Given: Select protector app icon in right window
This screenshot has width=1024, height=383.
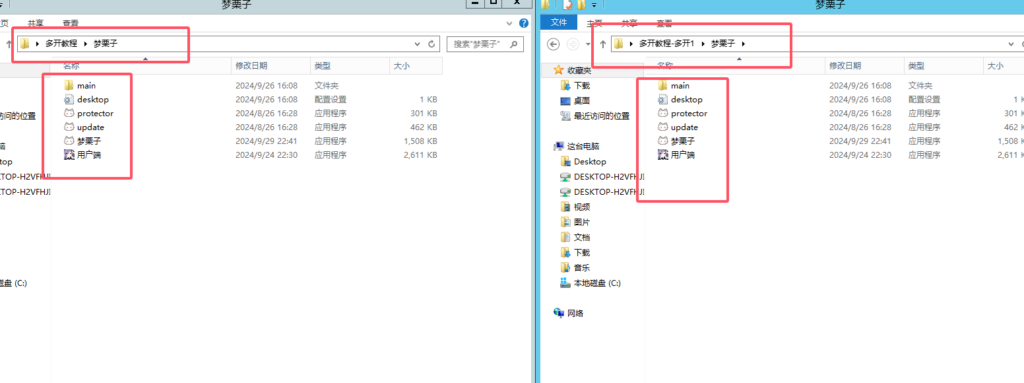Looking at the screenshot, I should [x=663, y=113].
